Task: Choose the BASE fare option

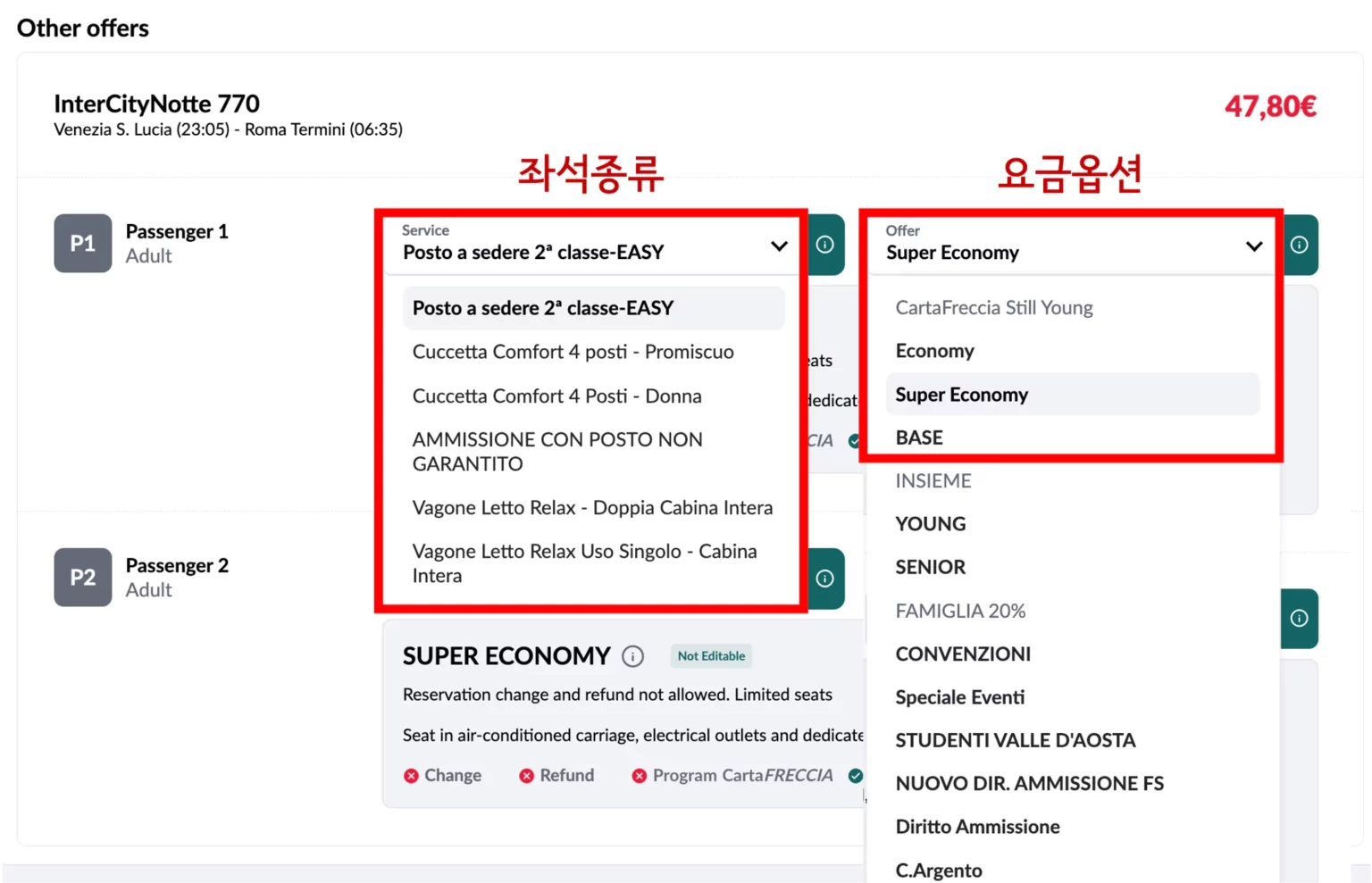Action: [x=918, y=437]
